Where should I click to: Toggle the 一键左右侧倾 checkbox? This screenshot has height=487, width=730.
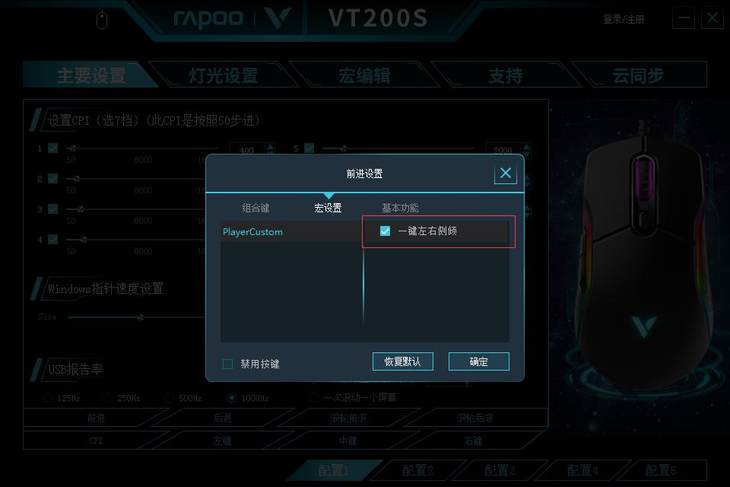tap(385, 231)
